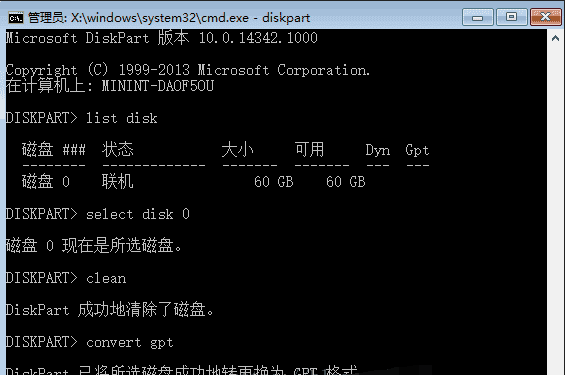Select the 'select disk 0' command line
This screenshot has height=375, width=565.
(x=97, y=214)
